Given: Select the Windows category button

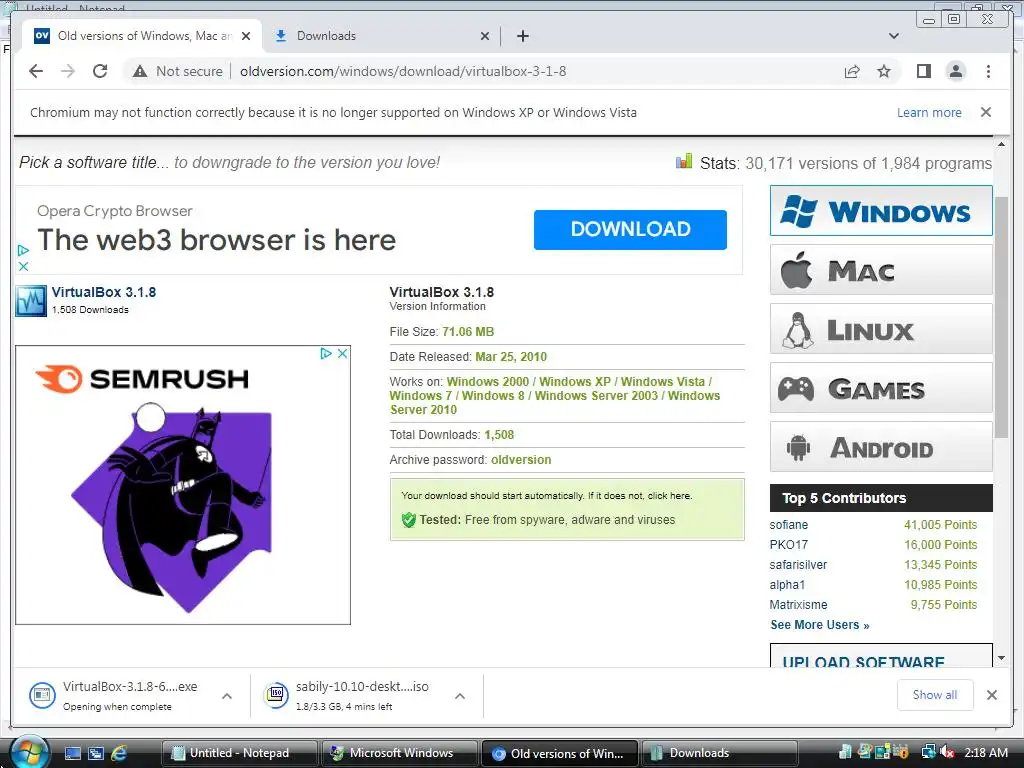Looking at the screenshot, I should 881,211.
